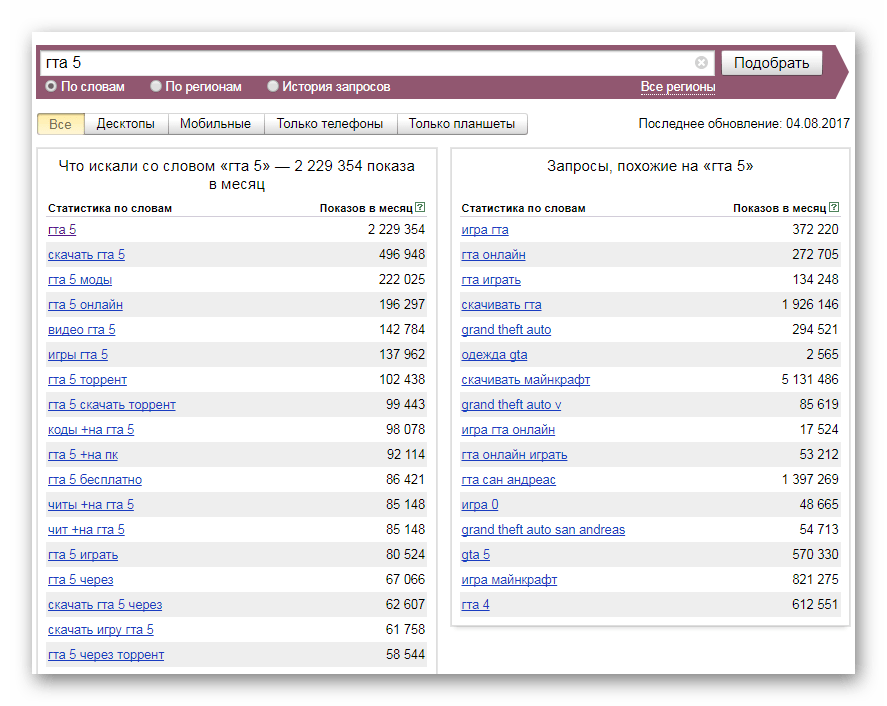Open the 'скачать гта 5 через' link

click(x=105, y=605)
